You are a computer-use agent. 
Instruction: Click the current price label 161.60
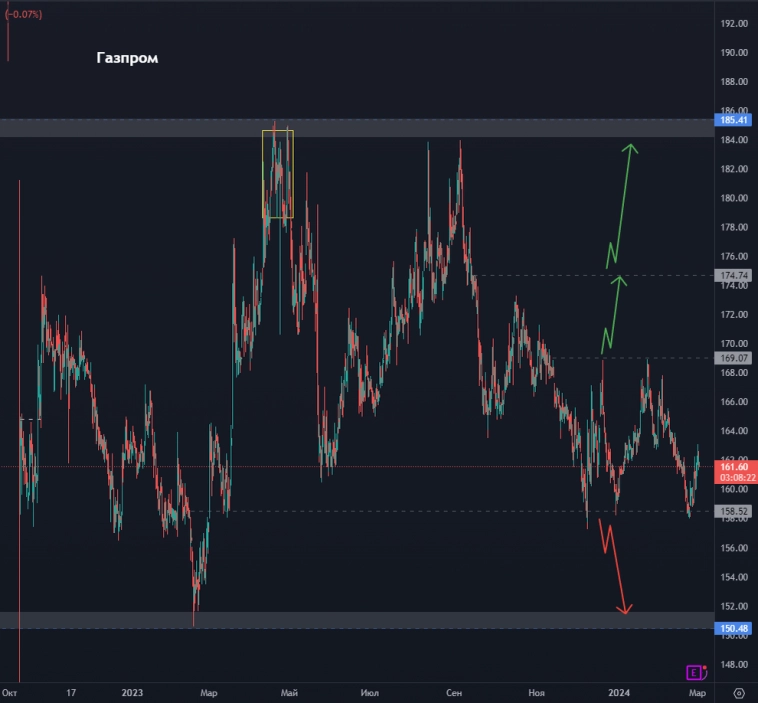[x=734, y=466]
